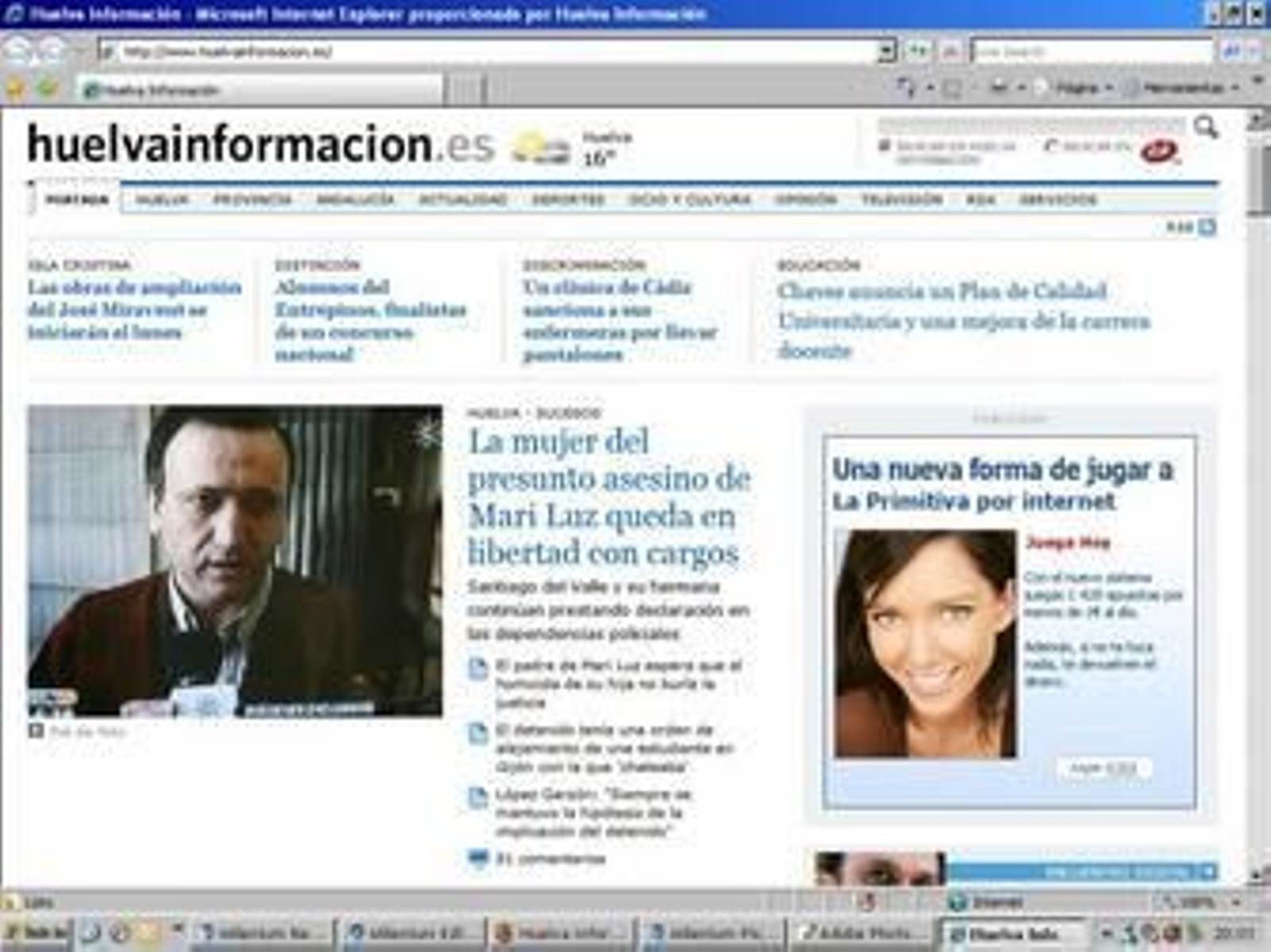Click the refresh page icon

pos(918,52)
